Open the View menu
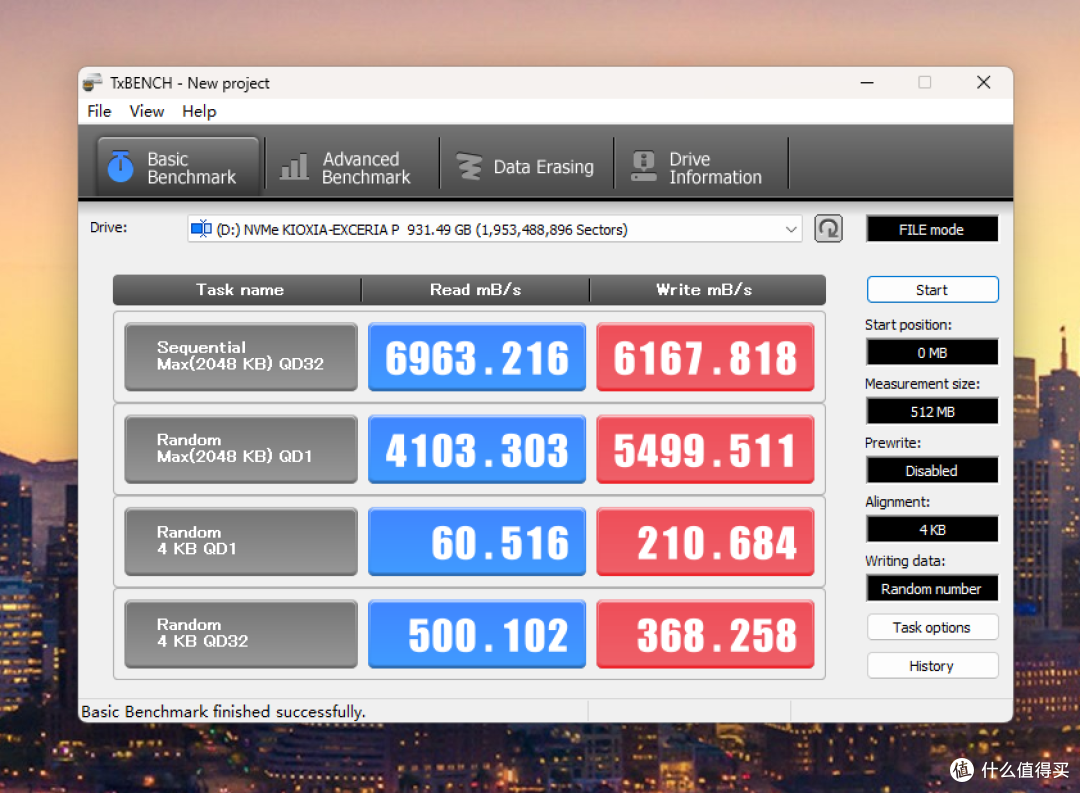Image resolution: width=1080 pixels, height=793 pixels. (x=147, y=111)
